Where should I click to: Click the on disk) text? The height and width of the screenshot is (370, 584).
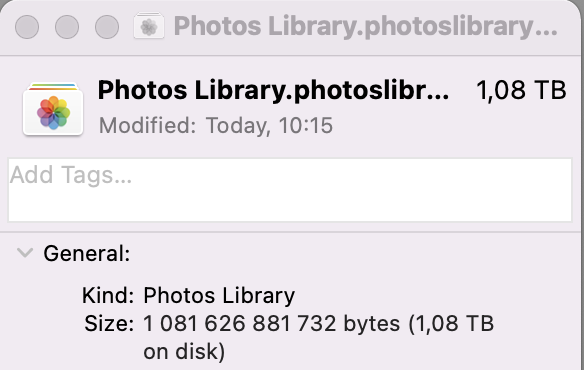pyautogui.click(x=184, y=351)
